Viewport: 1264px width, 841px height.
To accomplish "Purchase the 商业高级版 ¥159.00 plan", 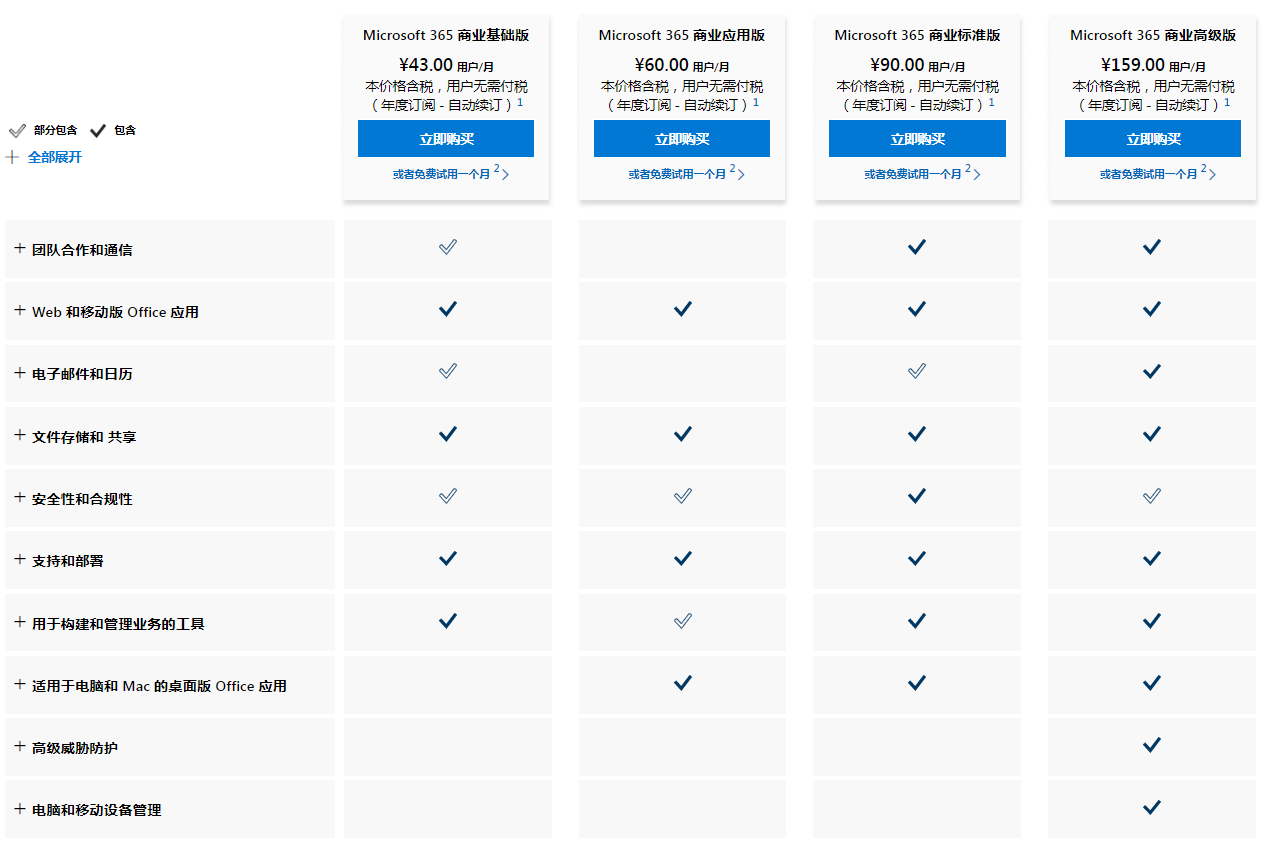I will point(1153,139).
